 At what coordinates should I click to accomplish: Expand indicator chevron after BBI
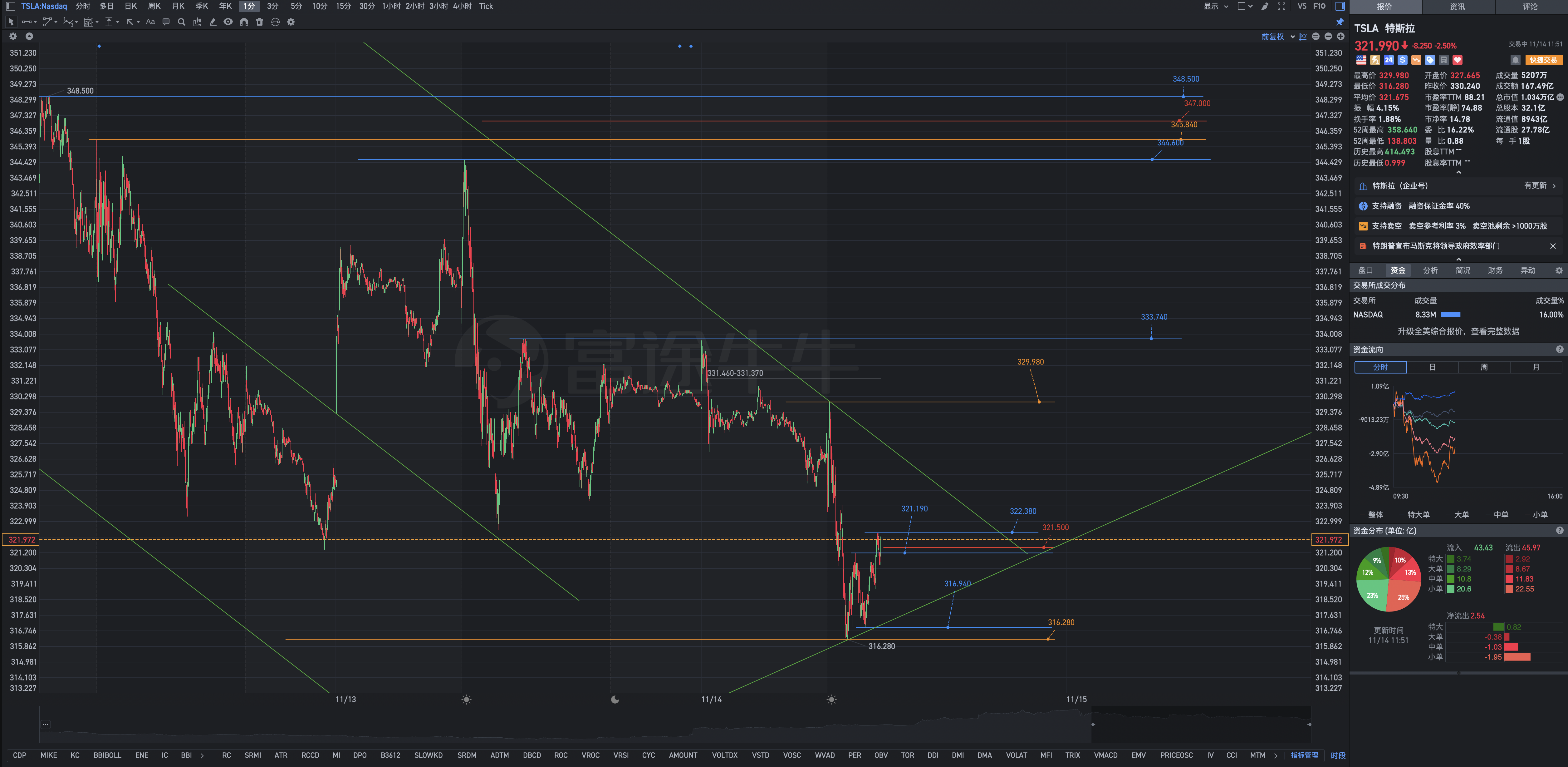click(202, 755)
